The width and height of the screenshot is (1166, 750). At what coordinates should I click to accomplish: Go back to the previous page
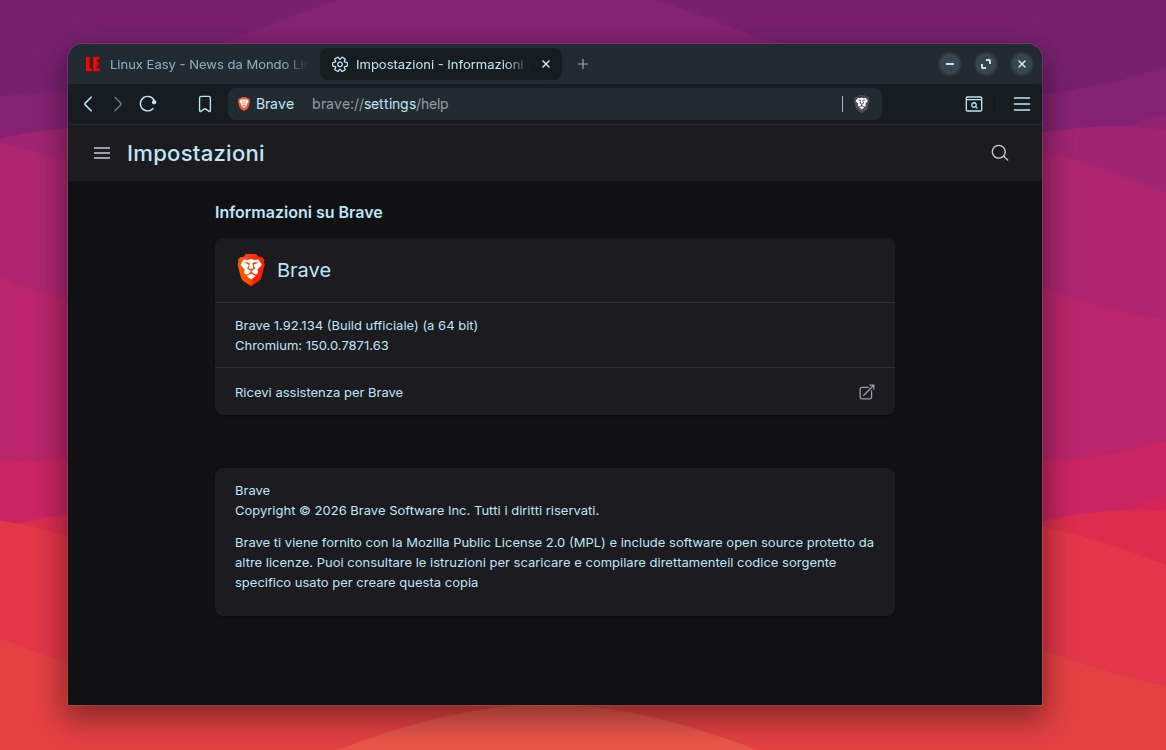[88, 104]
